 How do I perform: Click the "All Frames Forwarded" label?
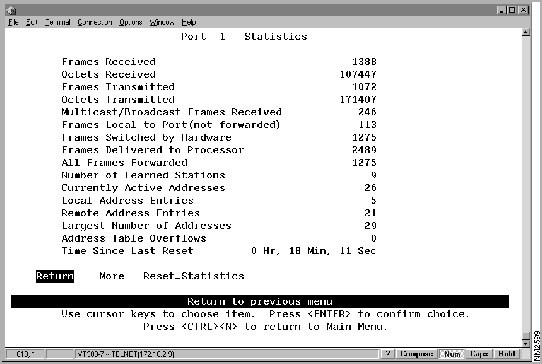124,162
